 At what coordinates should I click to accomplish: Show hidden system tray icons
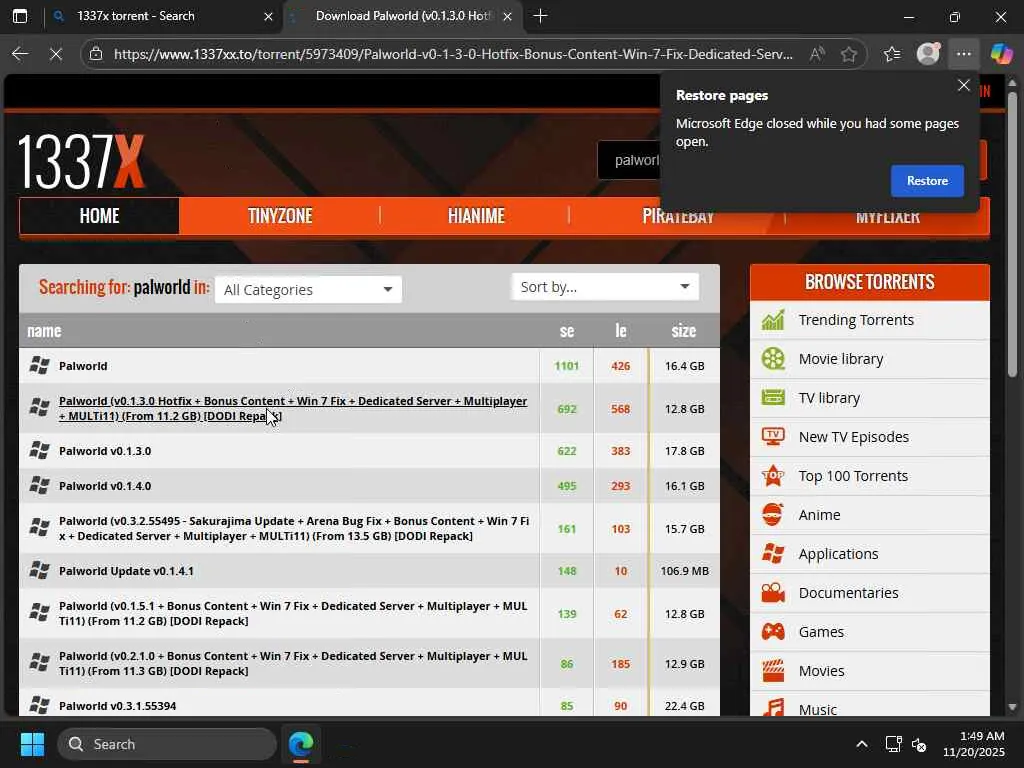(862, 744)
